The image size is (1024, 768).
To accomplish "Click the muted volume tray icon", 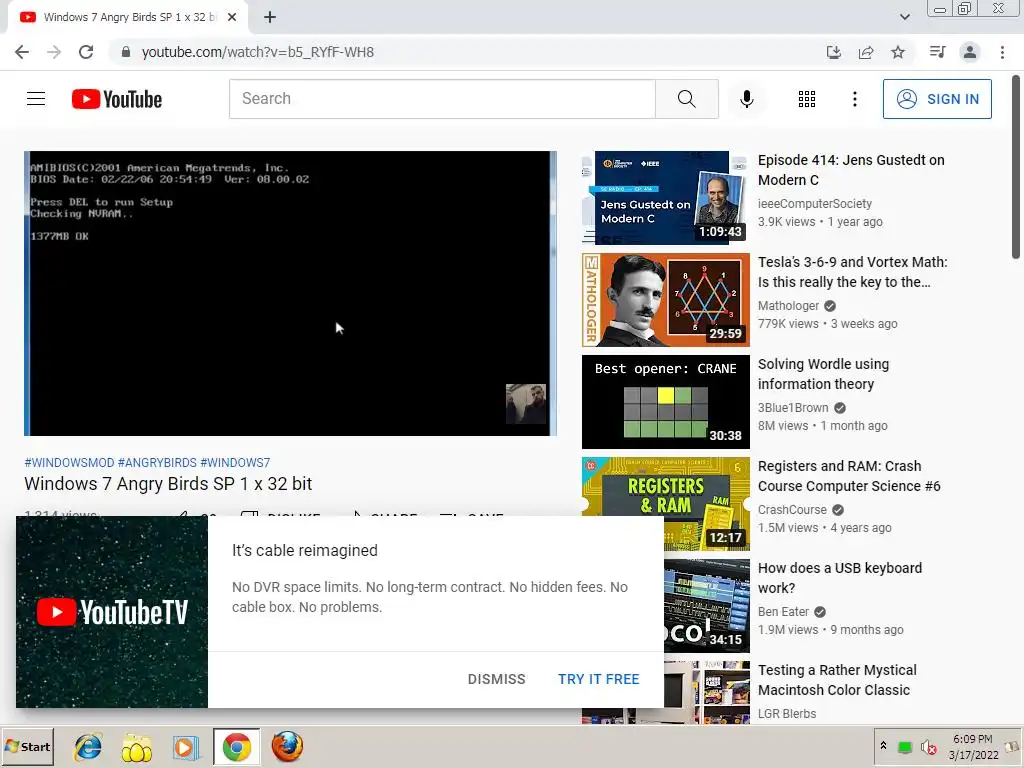I will [928, 747].
